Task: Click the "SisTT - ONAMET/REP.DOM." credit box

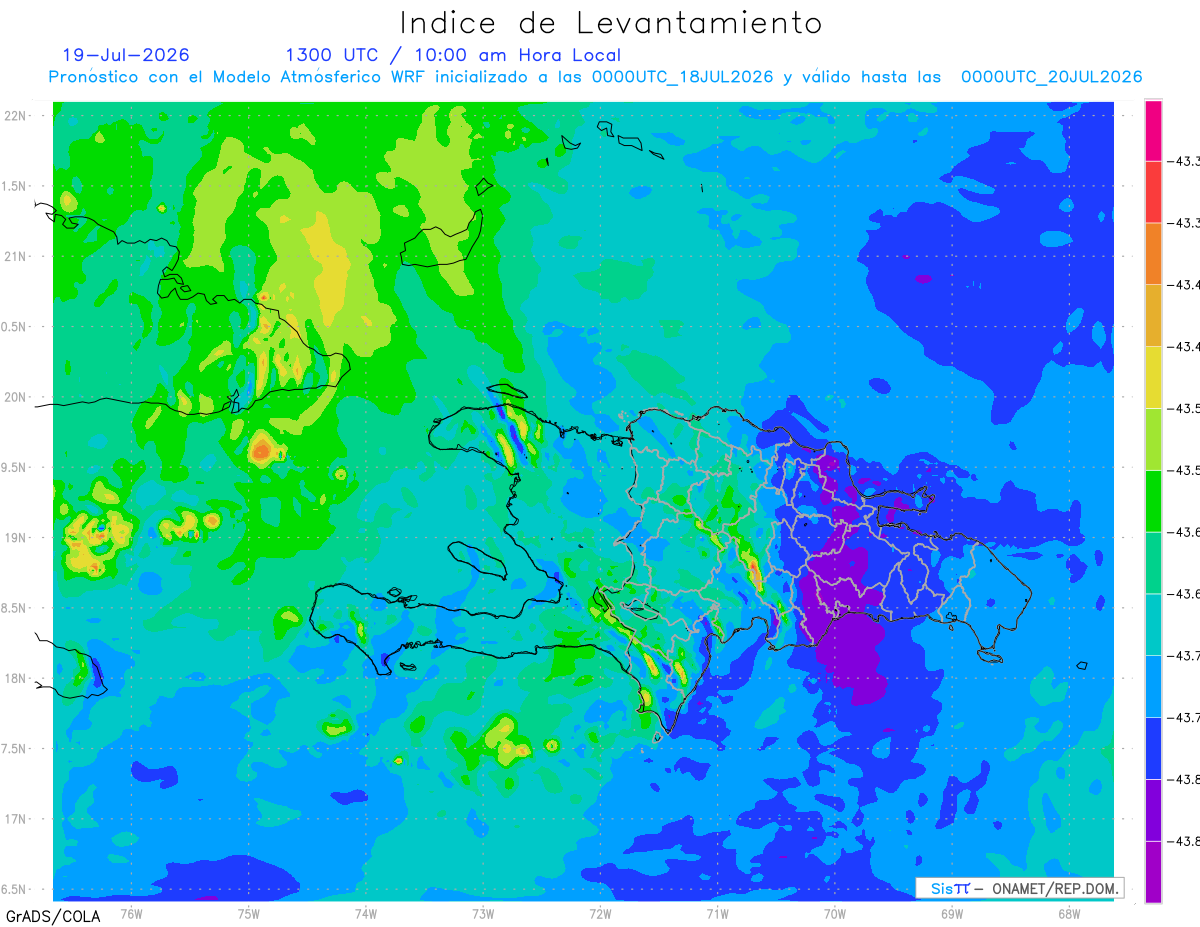Action: 1019,888
